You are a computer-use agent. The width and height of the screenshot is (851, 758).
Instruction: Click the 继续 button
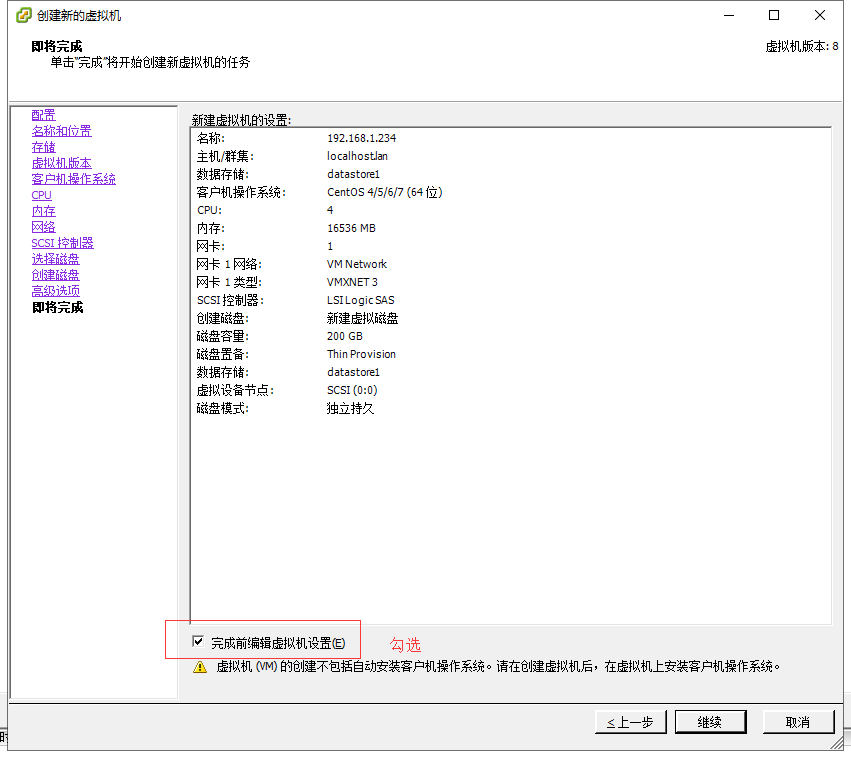click(x=710, y=721)
